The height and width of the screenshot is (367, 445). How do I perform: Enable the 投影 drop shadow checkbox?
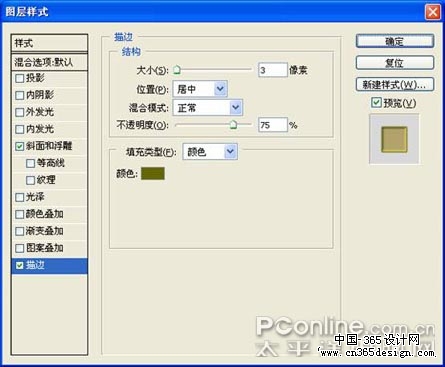click(20, 78)
